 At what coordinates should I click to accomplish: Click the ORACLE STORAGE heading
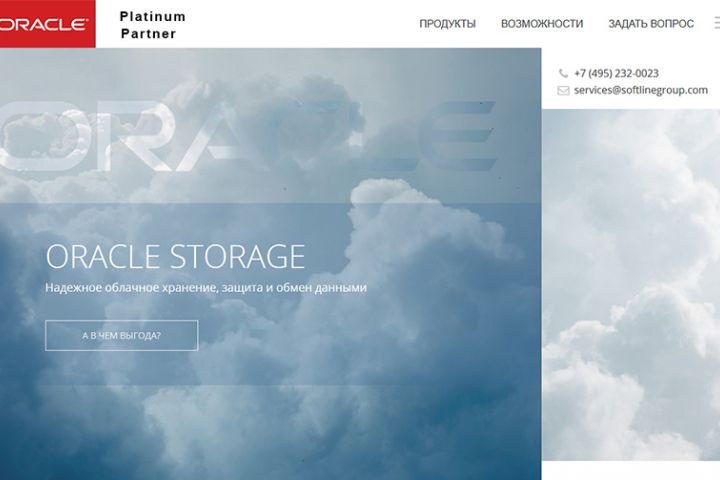coord(175,256)
